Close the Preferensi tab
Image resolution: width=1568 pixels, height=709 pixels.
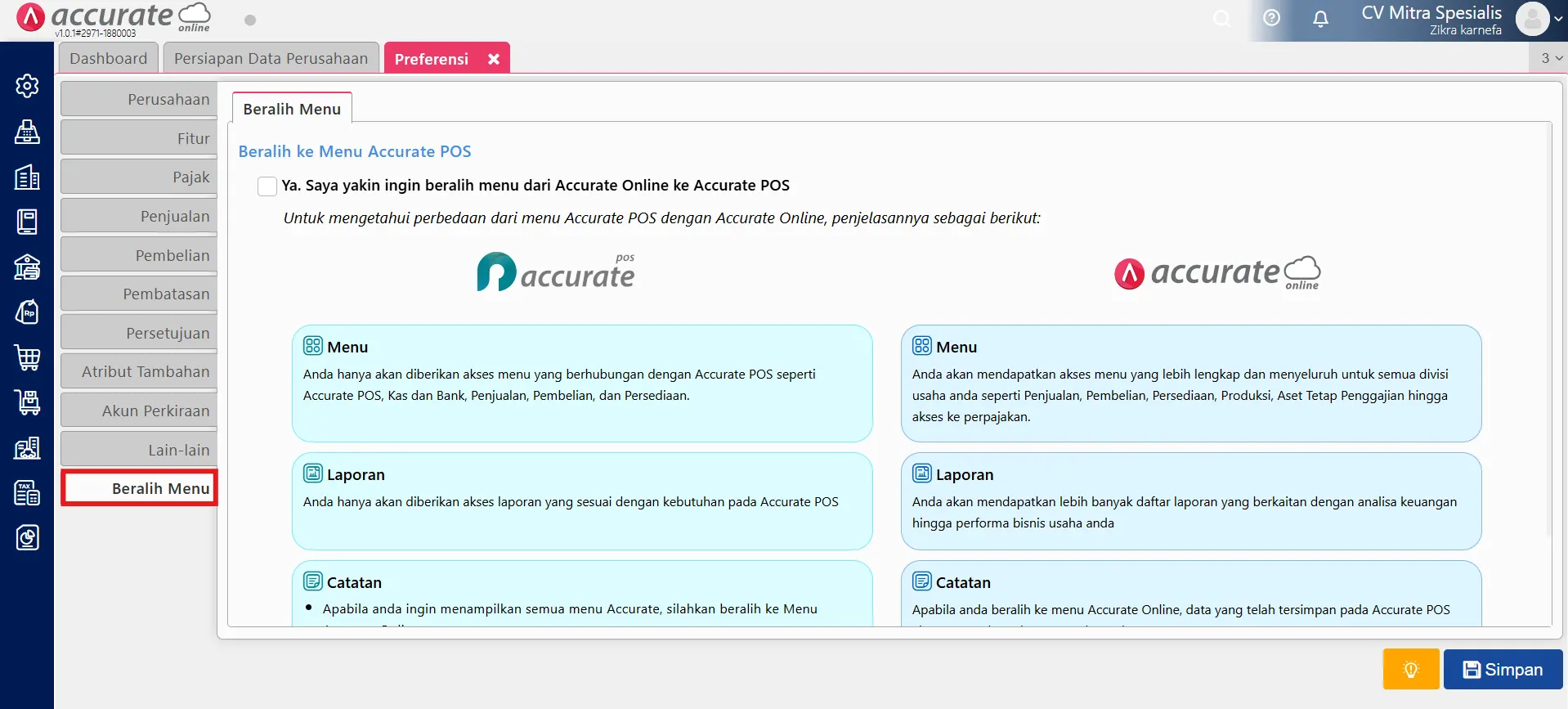[494, 59]
